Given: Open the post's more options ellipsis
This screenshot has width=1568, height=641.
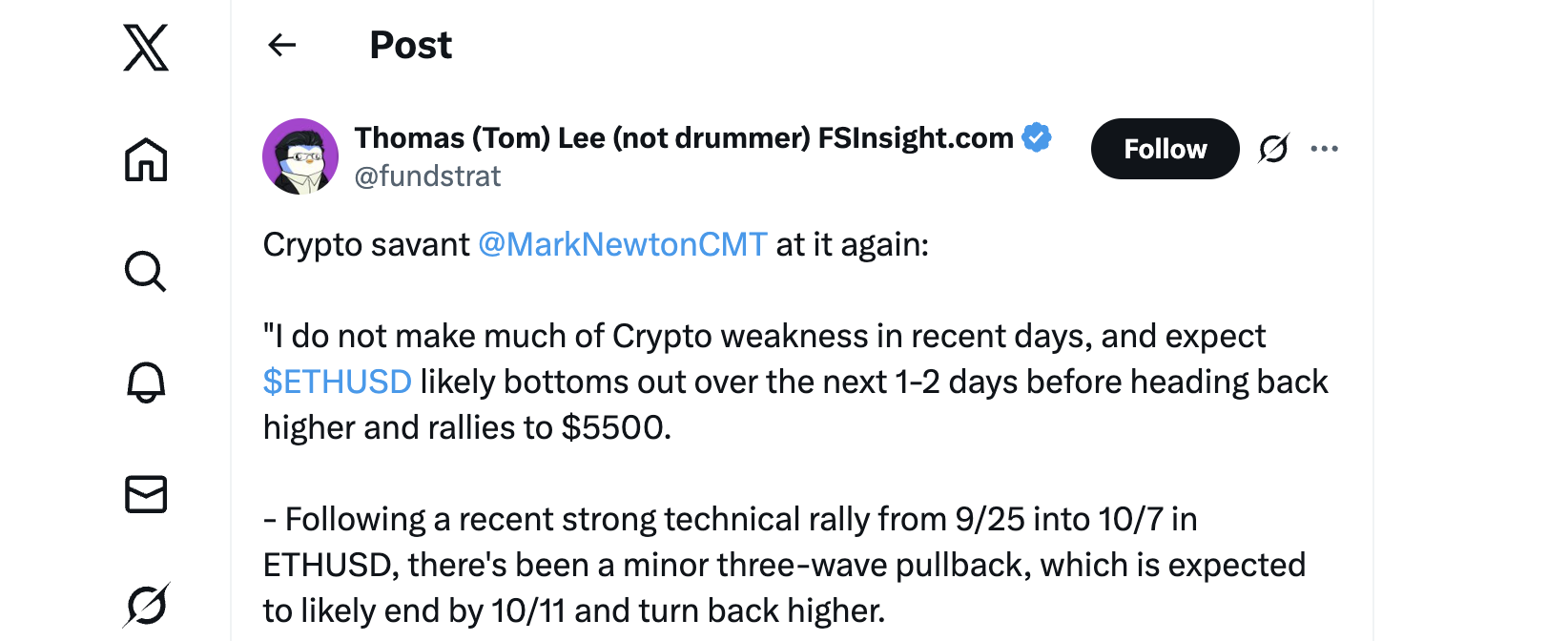Looking at the screenshot, I should point(1324,149).
